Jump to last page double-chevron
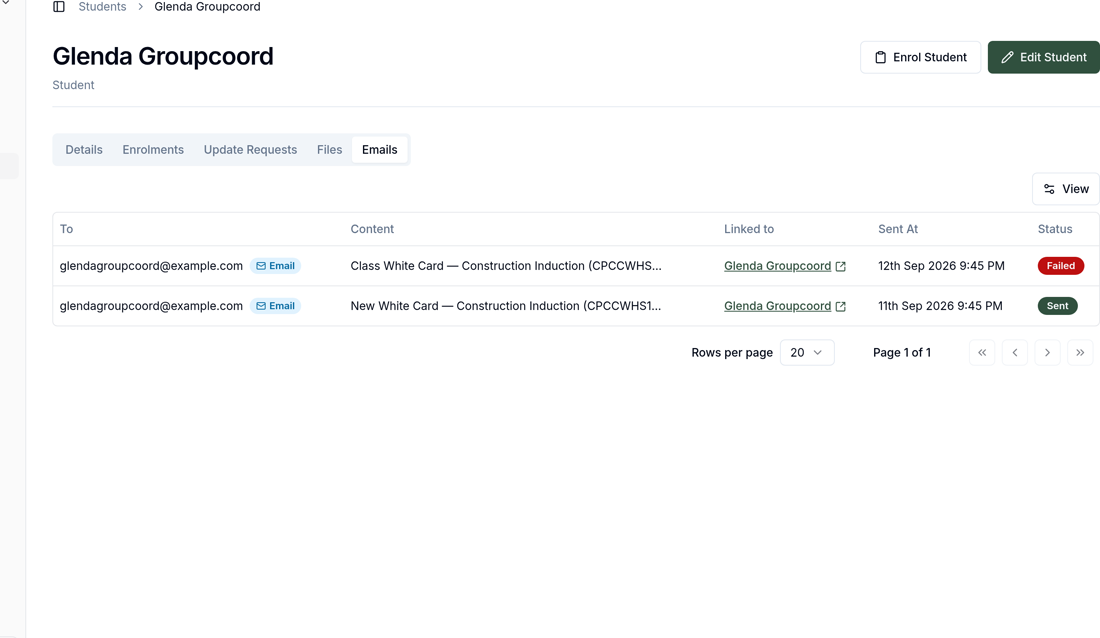Image resolution: width=1100 pixels, height=638 pixels. 1080,352
